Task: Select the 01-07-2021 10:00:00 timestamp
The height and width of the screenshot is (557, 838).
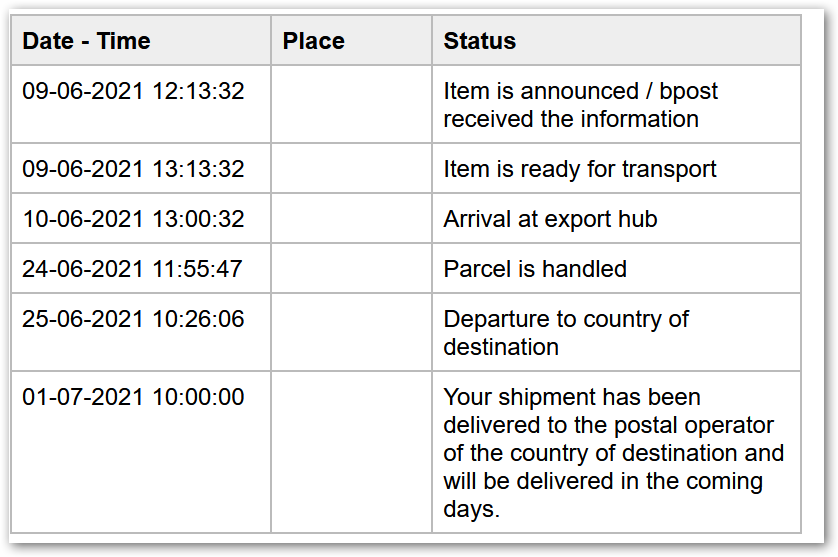Action: pyautogui.click(x=133, y=397)
